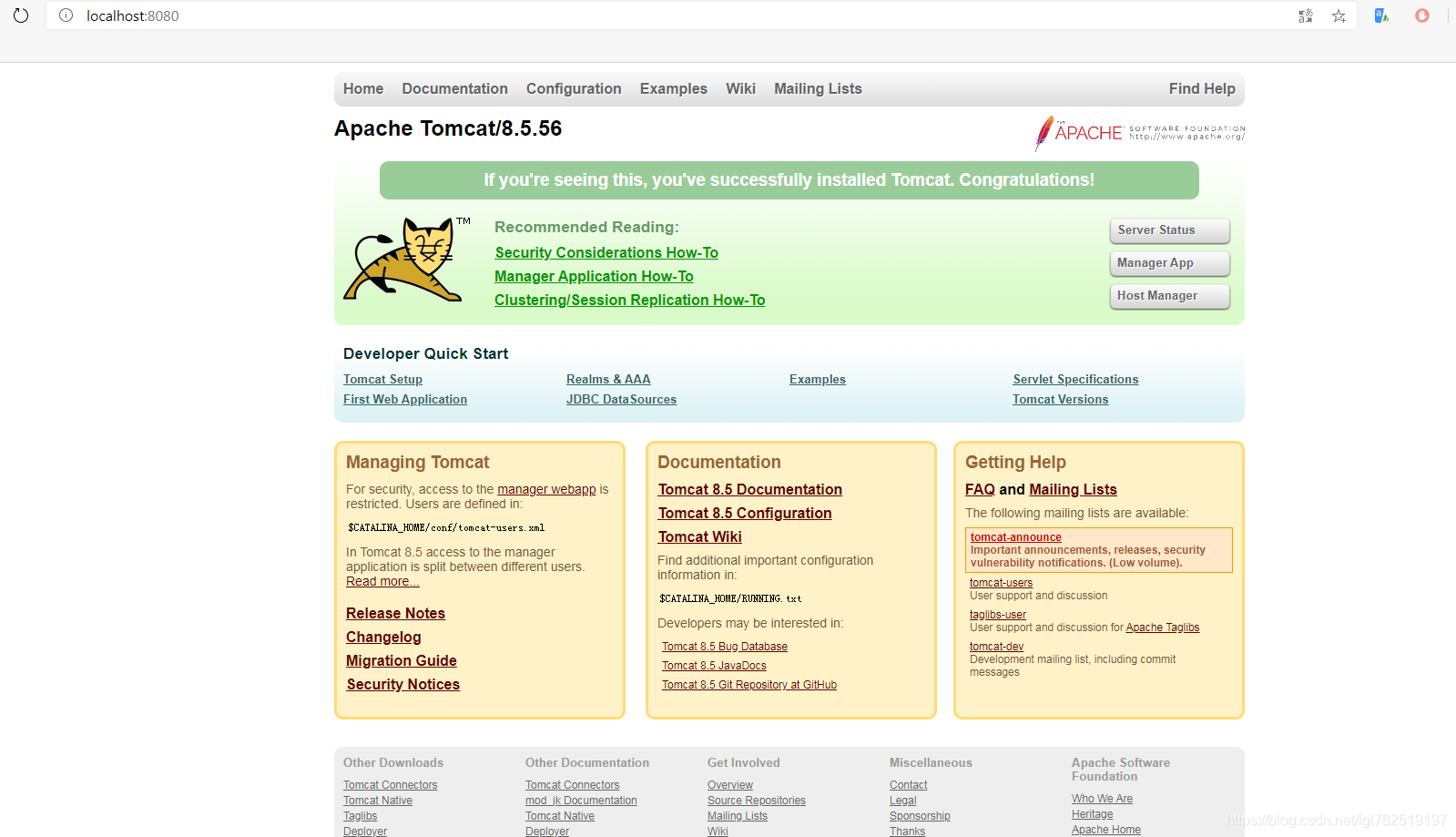Open Examples link in Developer Quick Start

click(818, 379)
